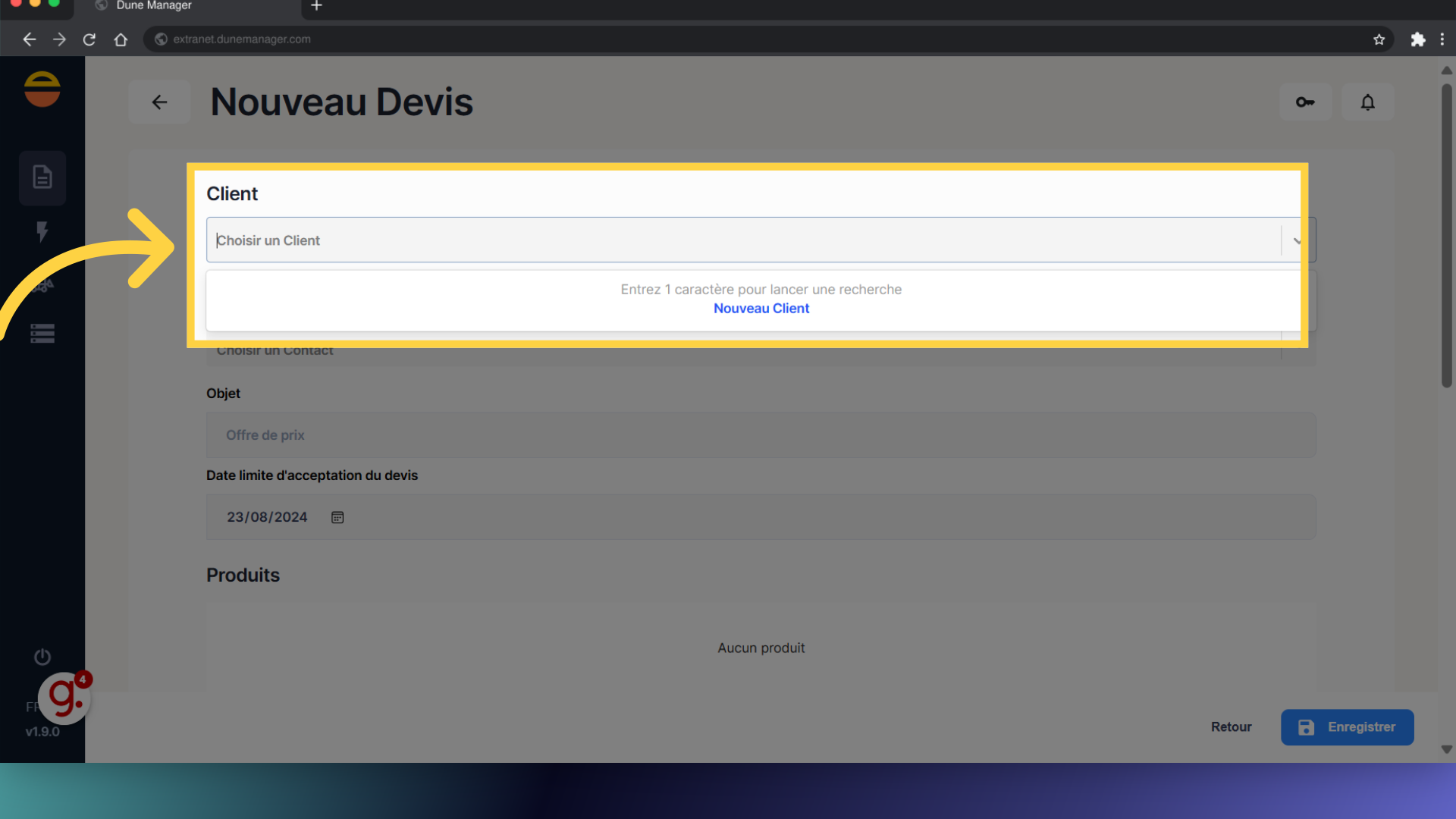
Task: Select the lightning bolt sidebar icon
Action: tap(42, 231)
